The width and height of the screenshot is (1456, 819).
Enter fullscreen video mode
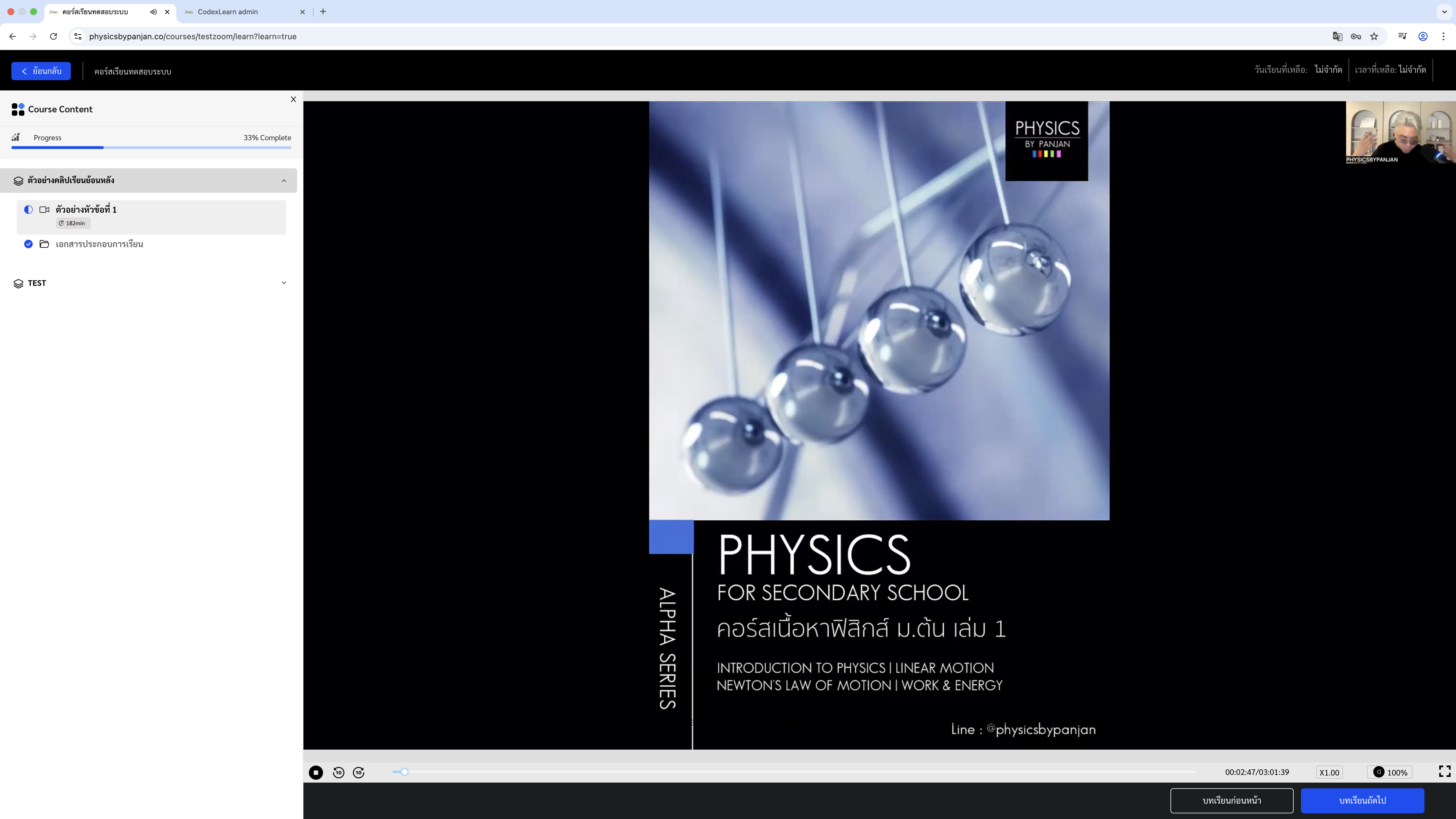1444,772
